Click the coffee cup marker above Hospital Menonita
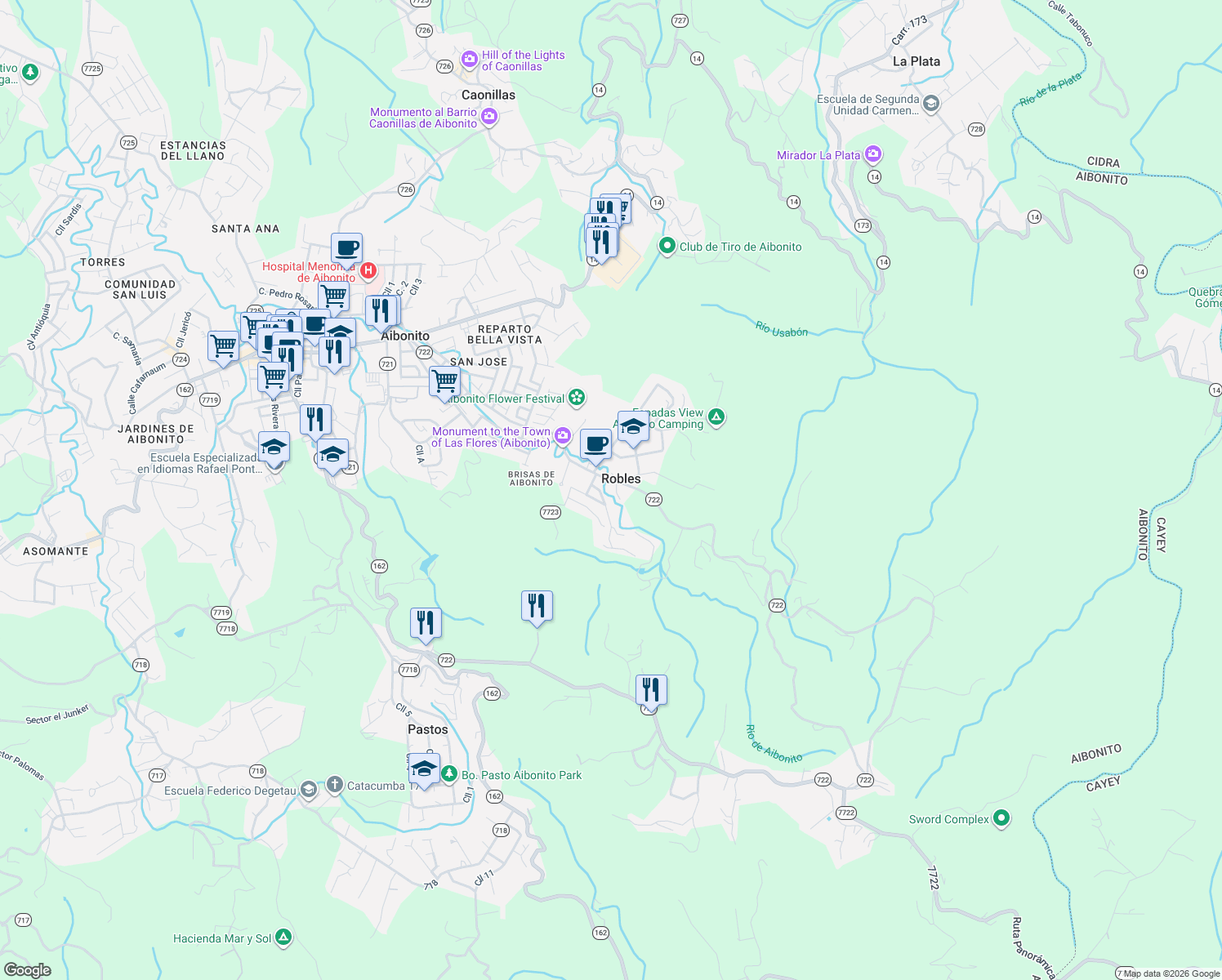This screenshot has height=980, width=1222. point(346,248)
